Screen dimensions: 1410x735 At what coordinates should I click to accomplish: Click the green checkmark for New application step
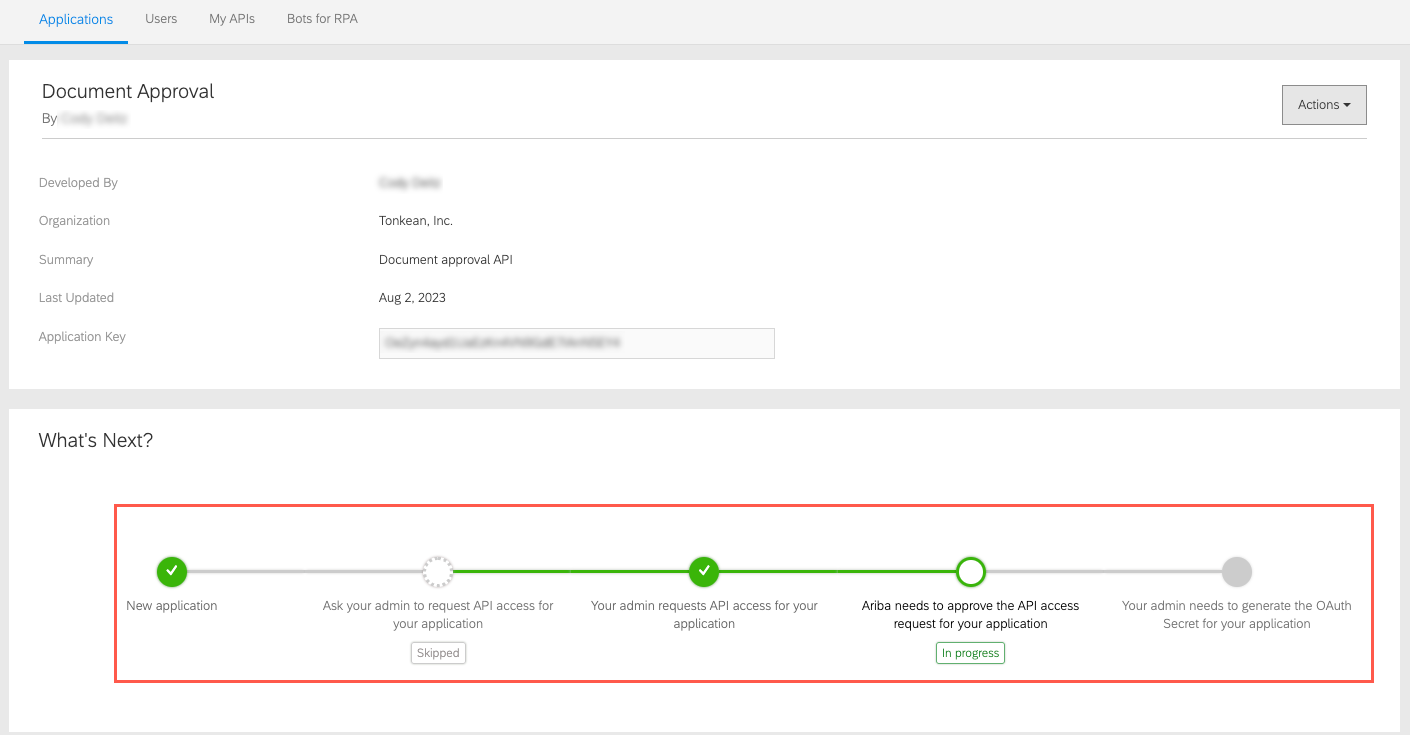point(172,572)
